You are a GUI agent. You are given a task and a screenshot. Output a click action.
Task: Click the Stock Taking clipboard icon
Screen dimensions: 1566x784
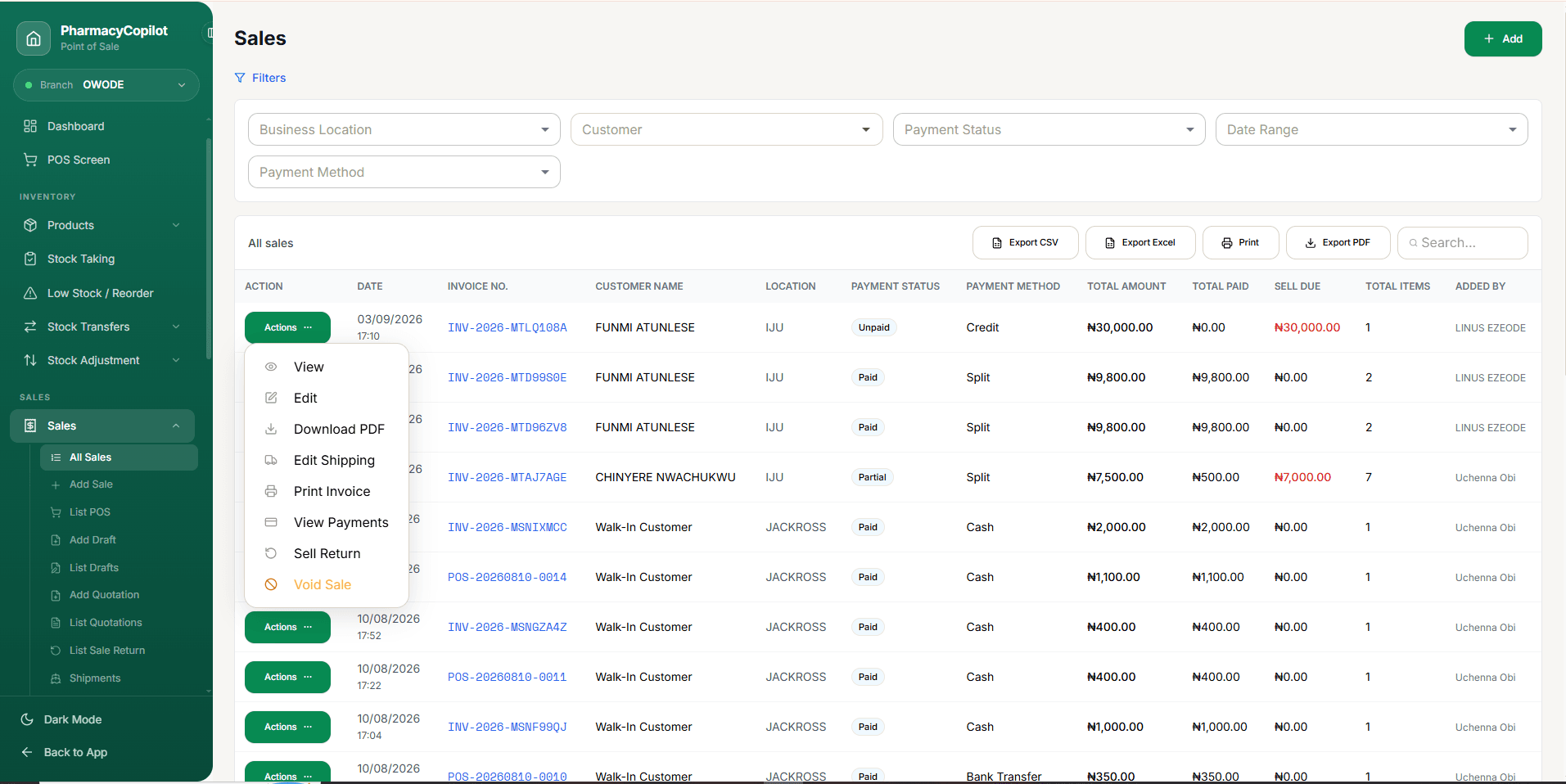30,259
